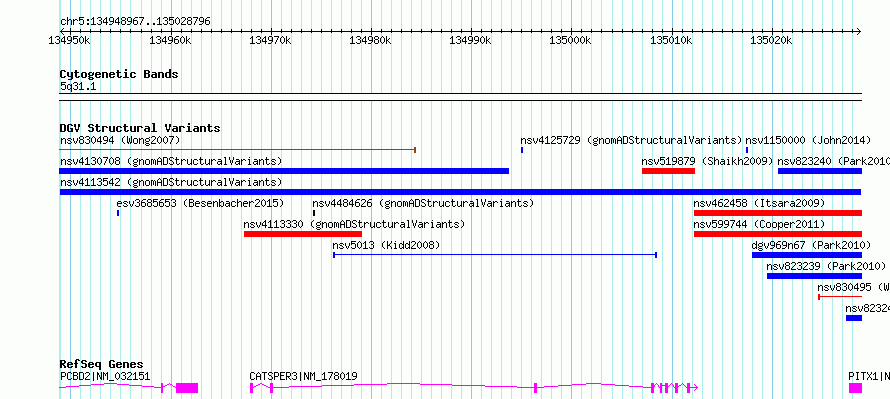Viewport: 890px width, 399px height.
Task: Select the first CATSPER3 exon block
Action: pos(251,388)
